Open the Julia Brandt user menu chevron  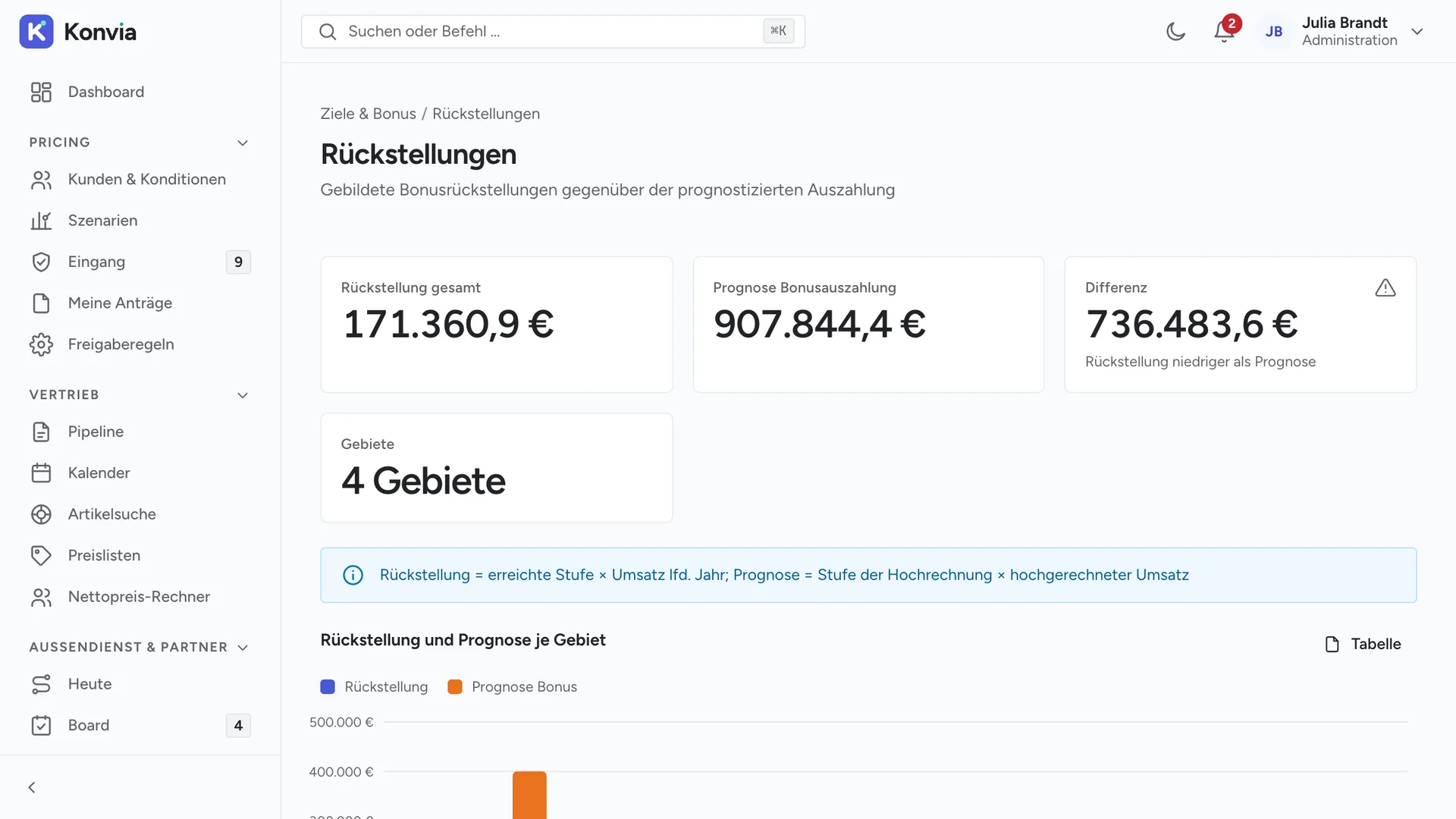pos(1417,31)
